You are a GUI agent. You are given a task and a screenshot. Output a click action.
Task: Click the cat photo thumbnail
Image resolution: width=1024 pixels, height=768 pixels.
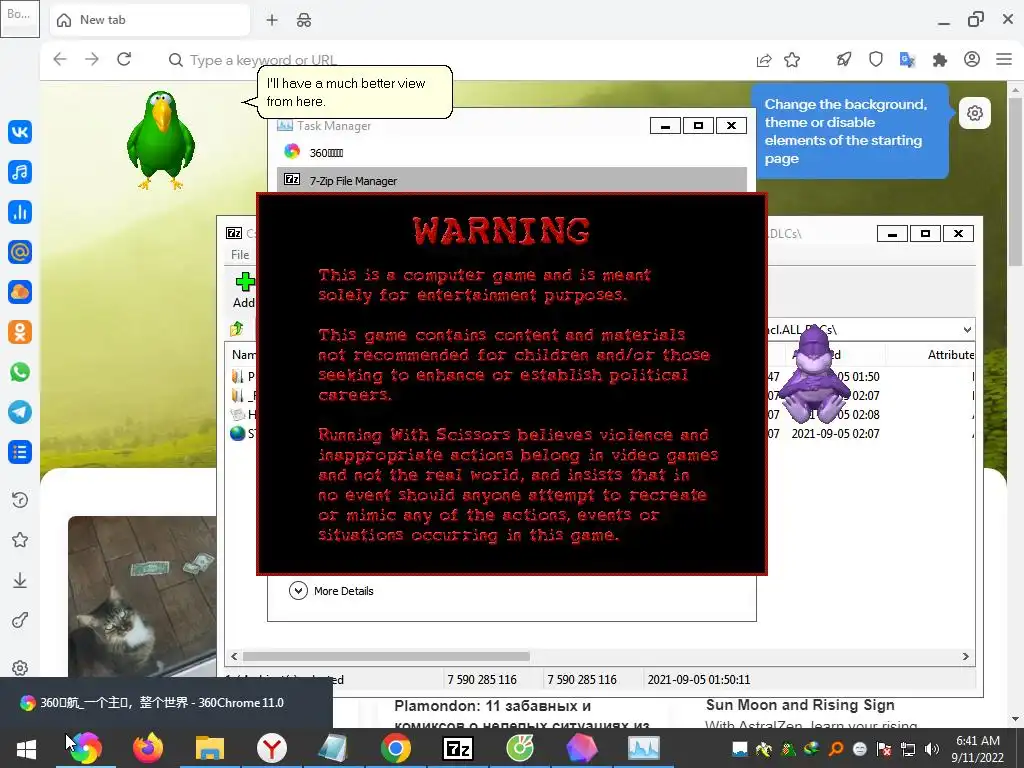pyautogui.click(x=142, y=596)
